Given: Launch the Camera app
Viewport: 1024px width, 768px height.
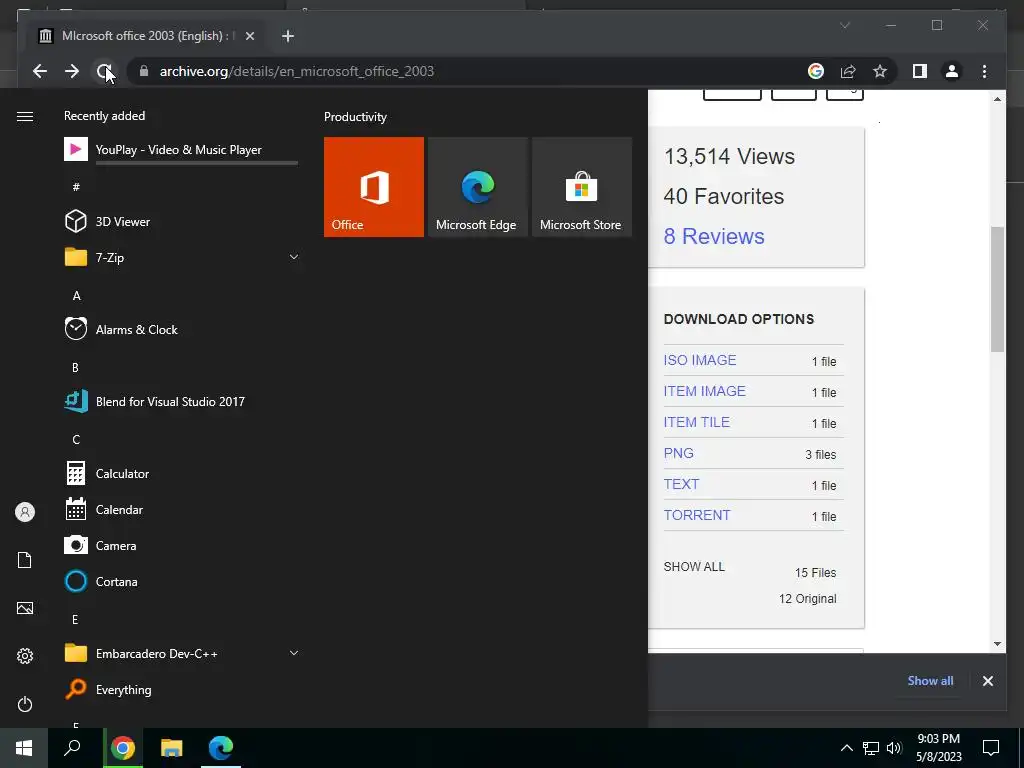Looking at the screenshot, I should 182,545.
